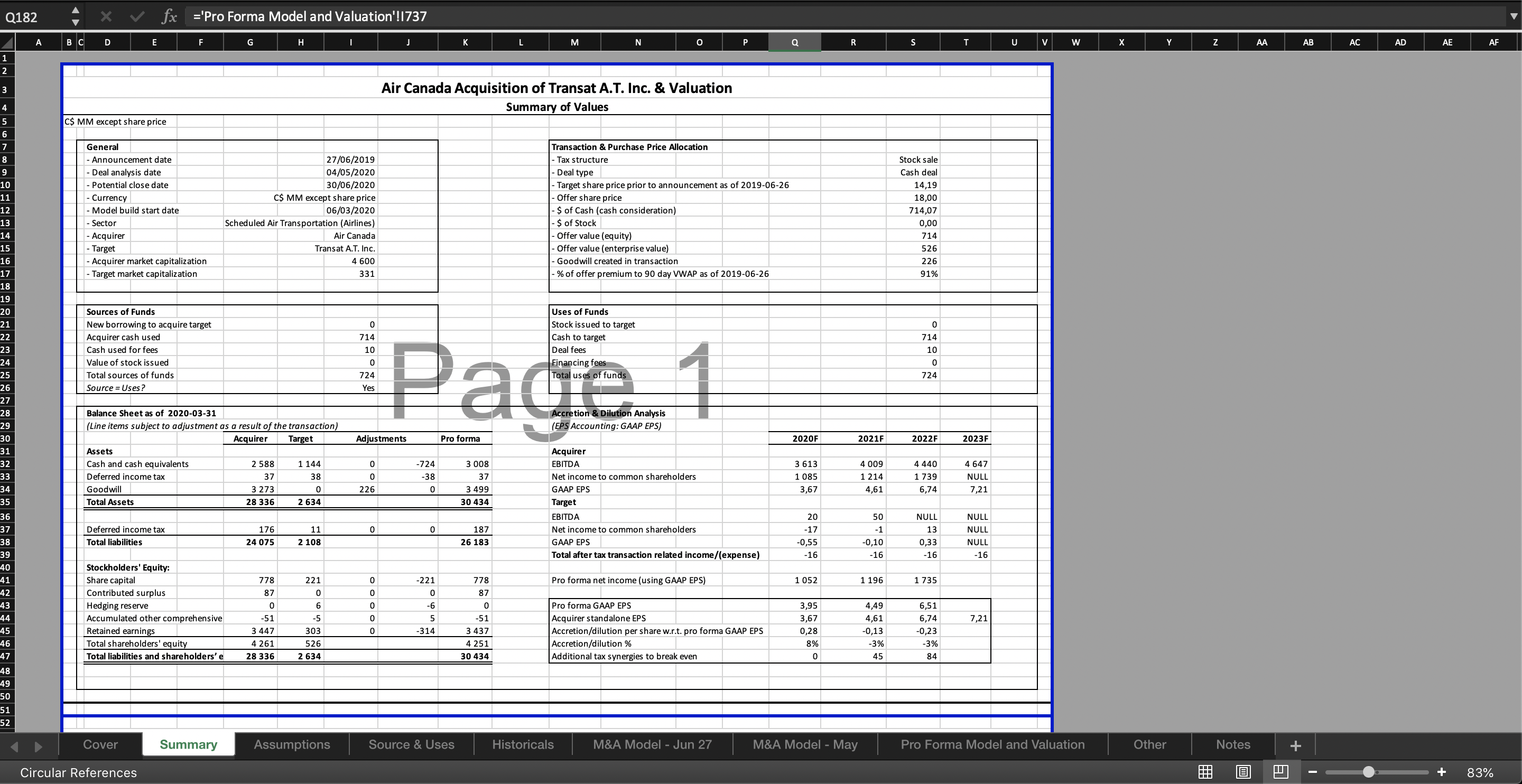Select Deal fees value 10 cell
This screenshot has height=784, width=1522.
[913, 350]
